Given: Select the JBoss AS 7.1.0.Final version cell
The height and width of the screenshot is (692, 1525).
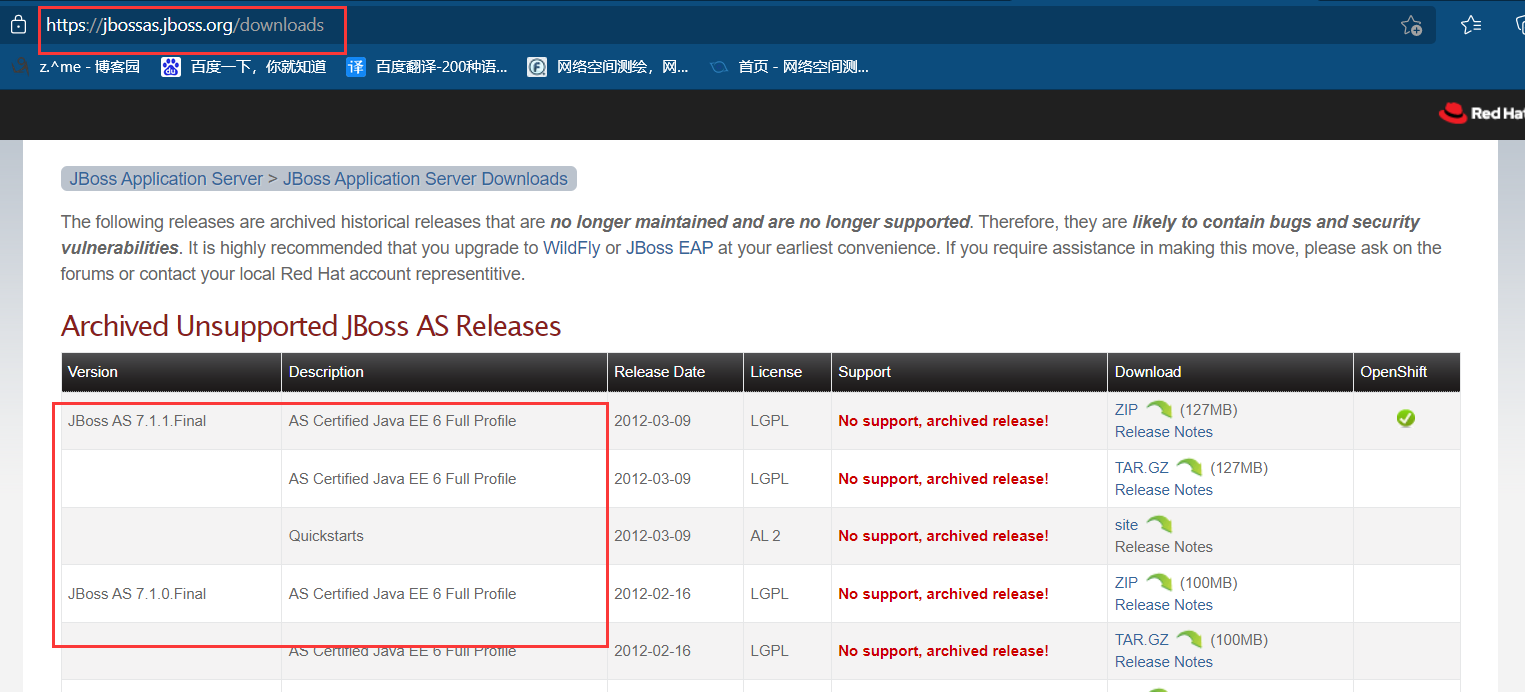Looking at the screenshot, I should (x=171, y=594).
